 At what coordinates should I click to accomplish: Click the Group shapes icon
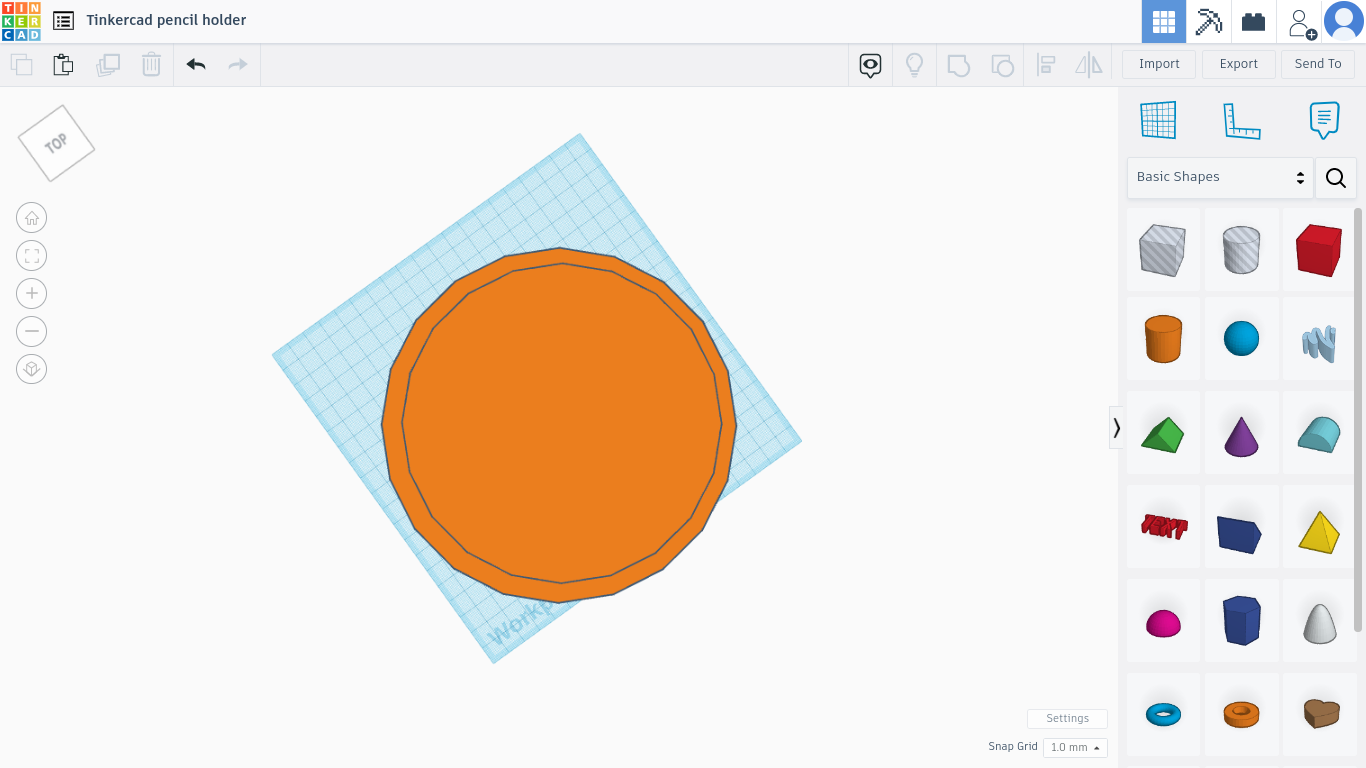coord(958,66)
